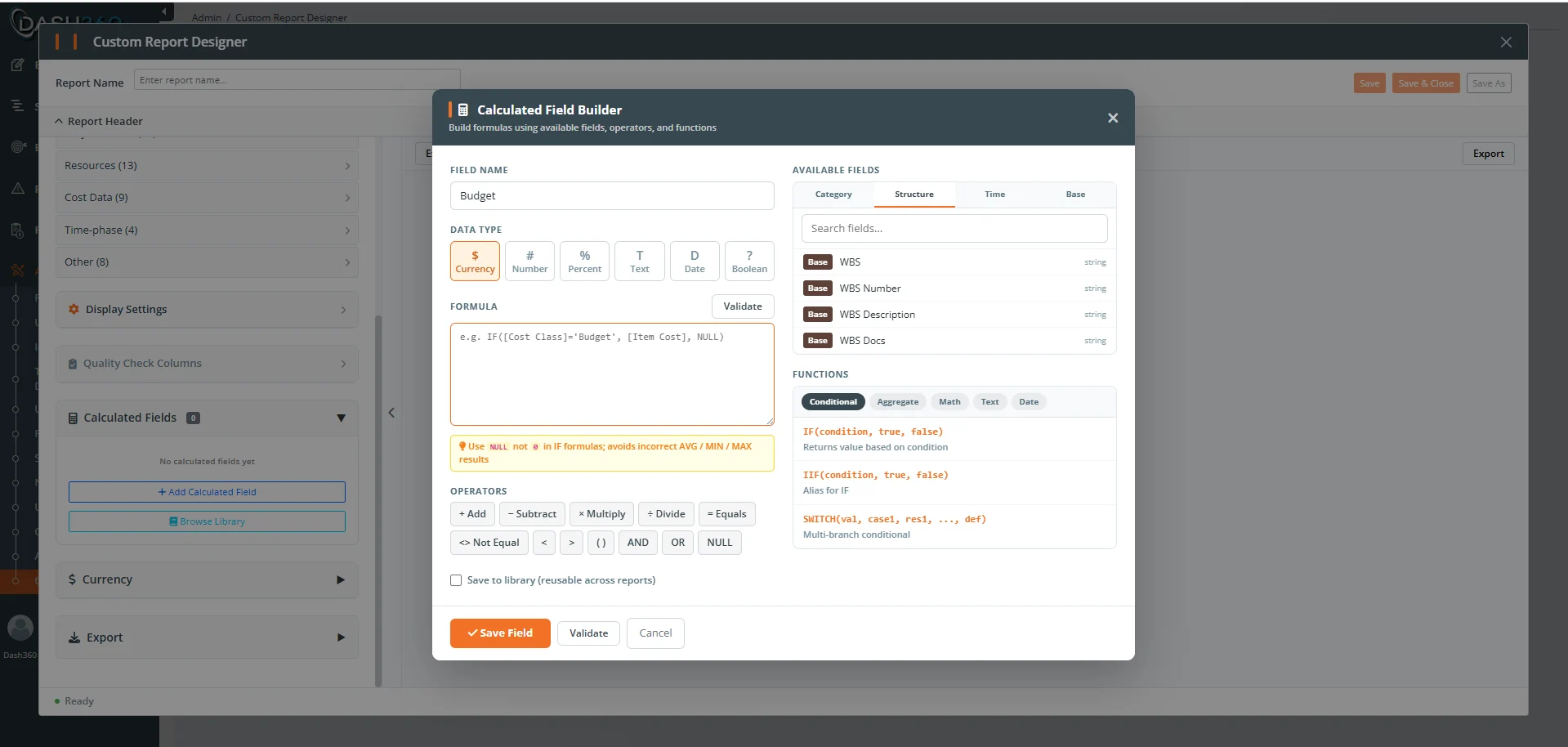Click the Save As button
The height and width of the screenshot is (747, 1568).
(1488, 83)
